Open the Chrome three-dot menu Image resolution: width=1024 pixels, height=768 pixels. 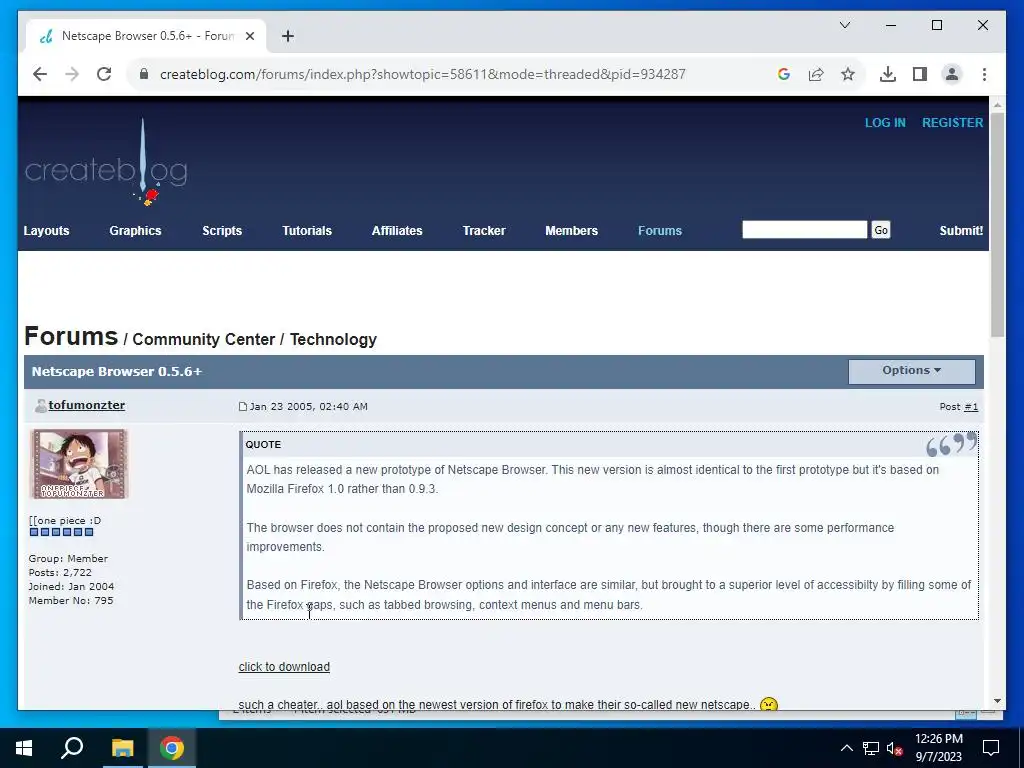point(984,74)
